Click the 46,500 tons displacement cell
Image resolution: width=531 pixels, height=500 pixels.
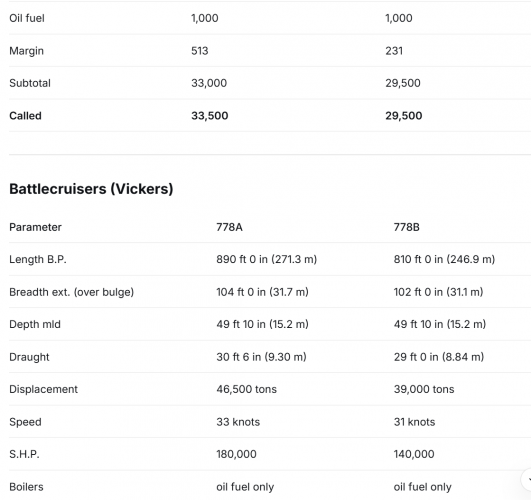coord(247,389)
